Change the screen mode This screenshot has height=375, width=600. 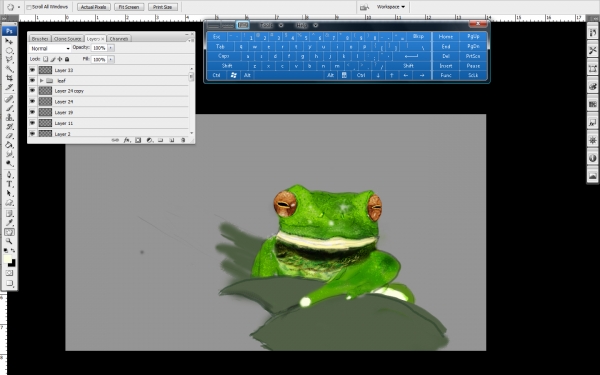tap(9, 283)
